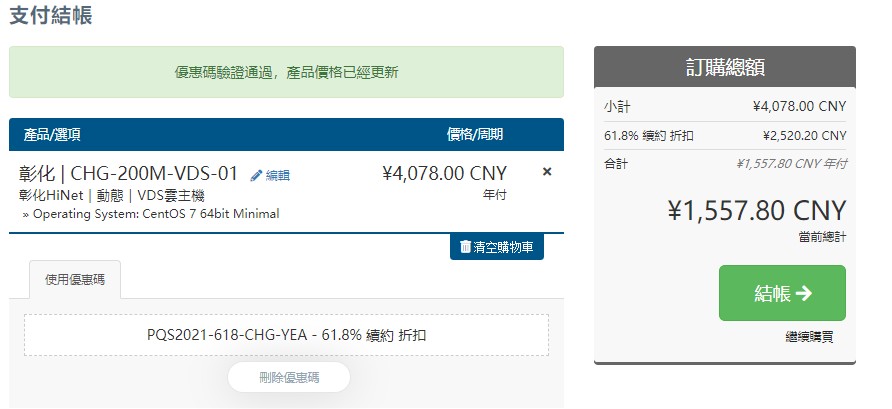Click the green 優惠碼驗證通過 success banner
The image size is (892, 409).
[x=286, y=72]
